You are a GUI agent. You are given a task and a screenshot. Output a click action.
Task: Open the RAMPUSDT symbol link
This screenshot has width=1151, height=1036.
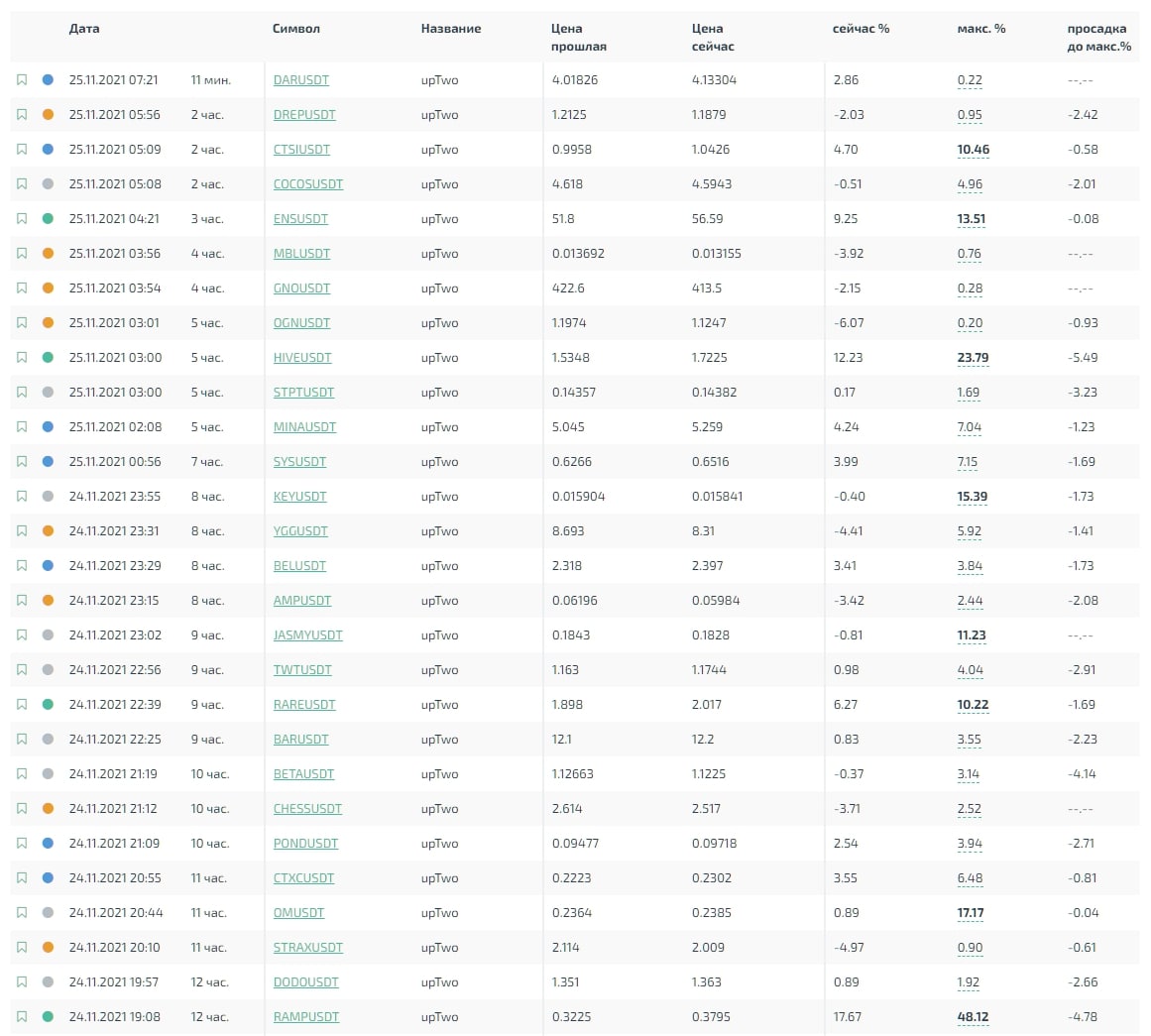pos(306,1017)
